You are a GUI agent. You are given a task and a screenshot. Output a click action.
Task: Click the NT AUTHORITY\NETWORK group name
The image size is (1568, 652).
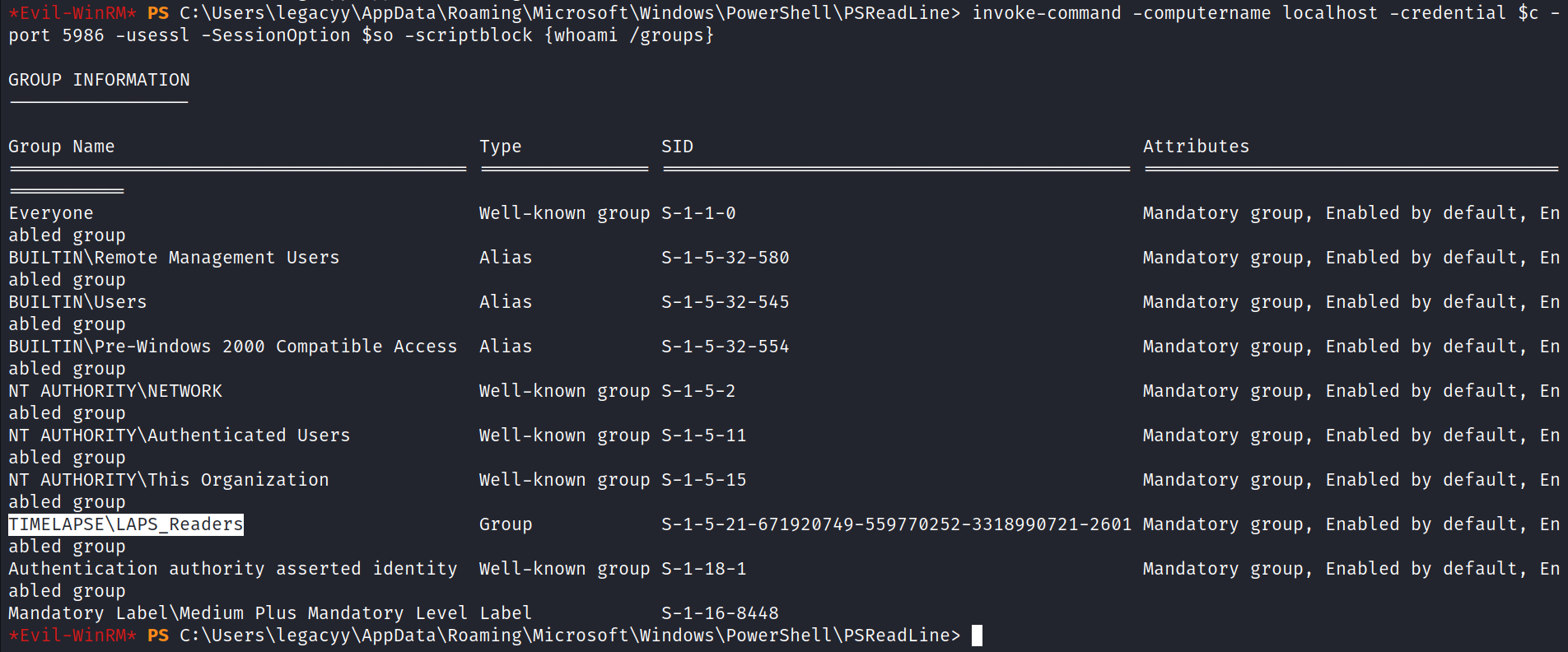click(x=115, y=391)
